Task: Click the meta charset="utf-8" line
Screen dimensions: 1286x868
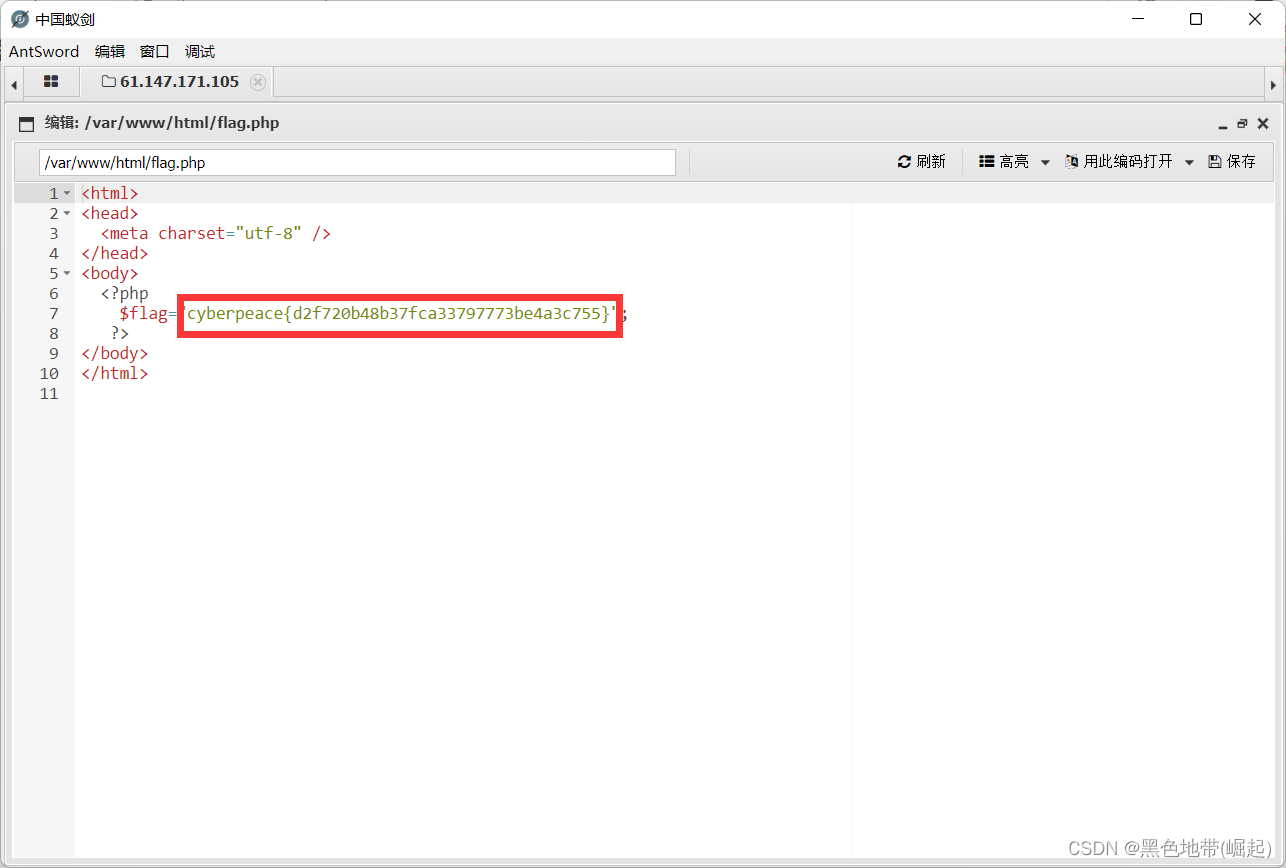Action: (x=216, y=234)
